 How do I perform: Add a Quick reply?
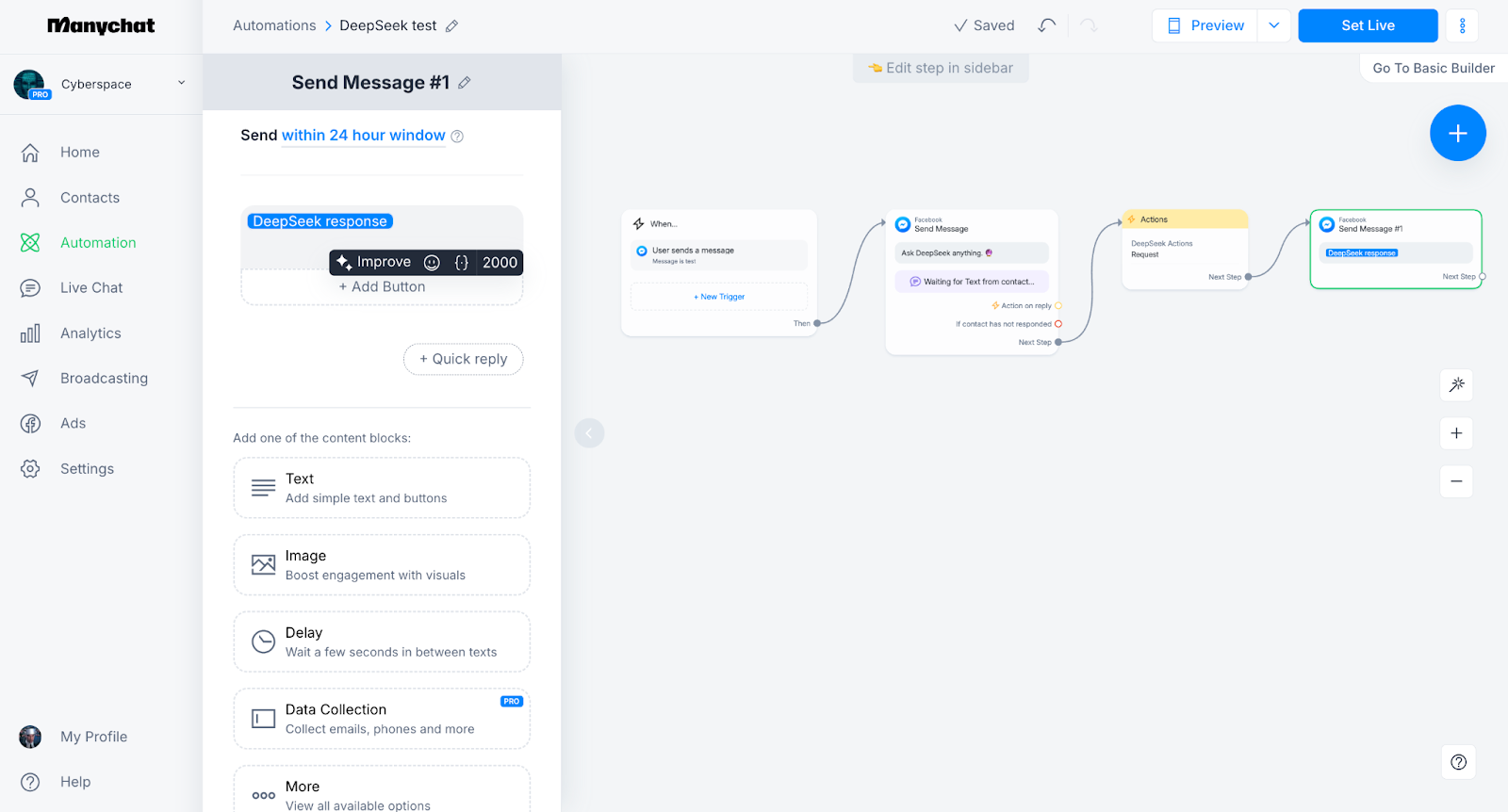coord(463,359)
